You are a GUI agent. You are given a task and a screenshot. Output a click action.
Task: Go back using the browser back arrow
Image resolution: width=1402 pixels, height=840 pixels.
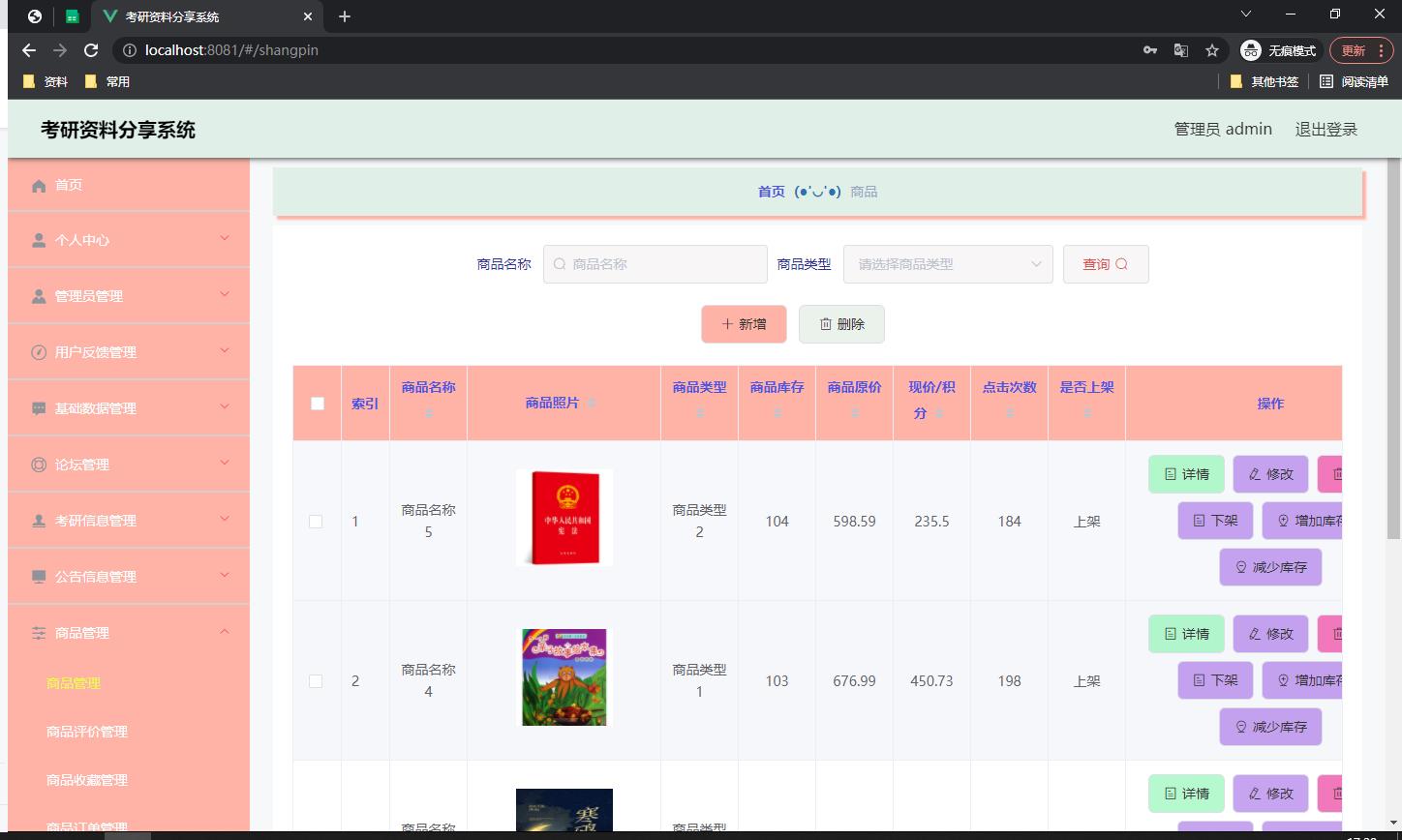tap(29, 50)
